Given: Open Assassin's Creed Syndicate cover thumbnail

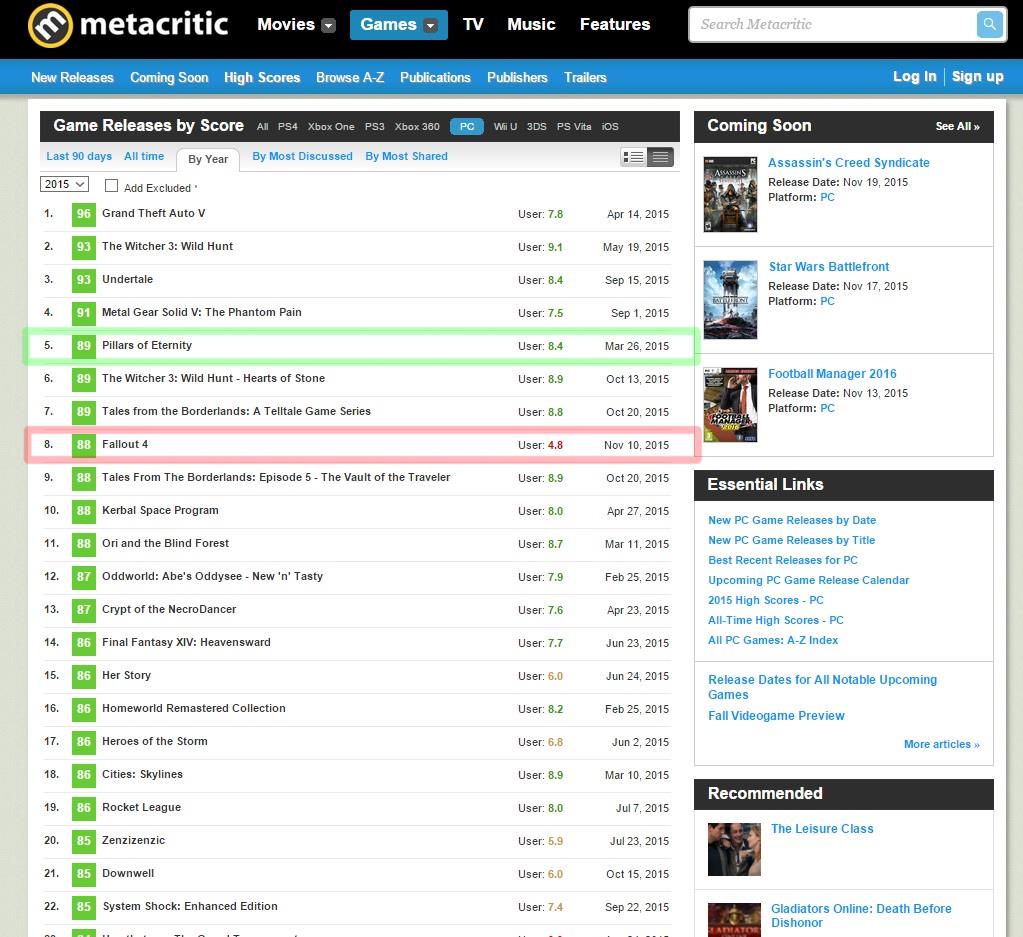Looking at the screenshot, I should point(730,194).
